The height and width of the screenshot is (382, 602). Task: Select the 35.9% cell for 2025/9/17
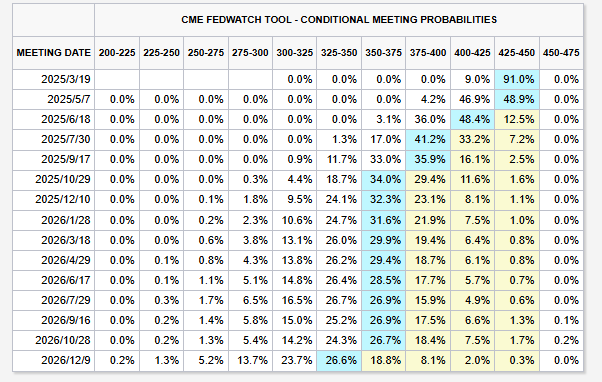tap(428, 159)
